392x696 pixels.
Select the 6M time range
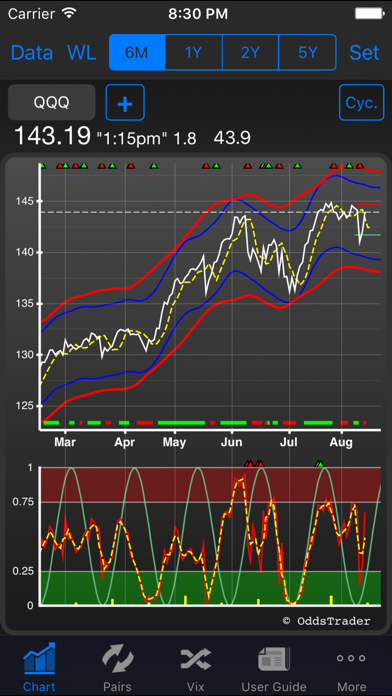pyautogui.click(x=137, y=52)
